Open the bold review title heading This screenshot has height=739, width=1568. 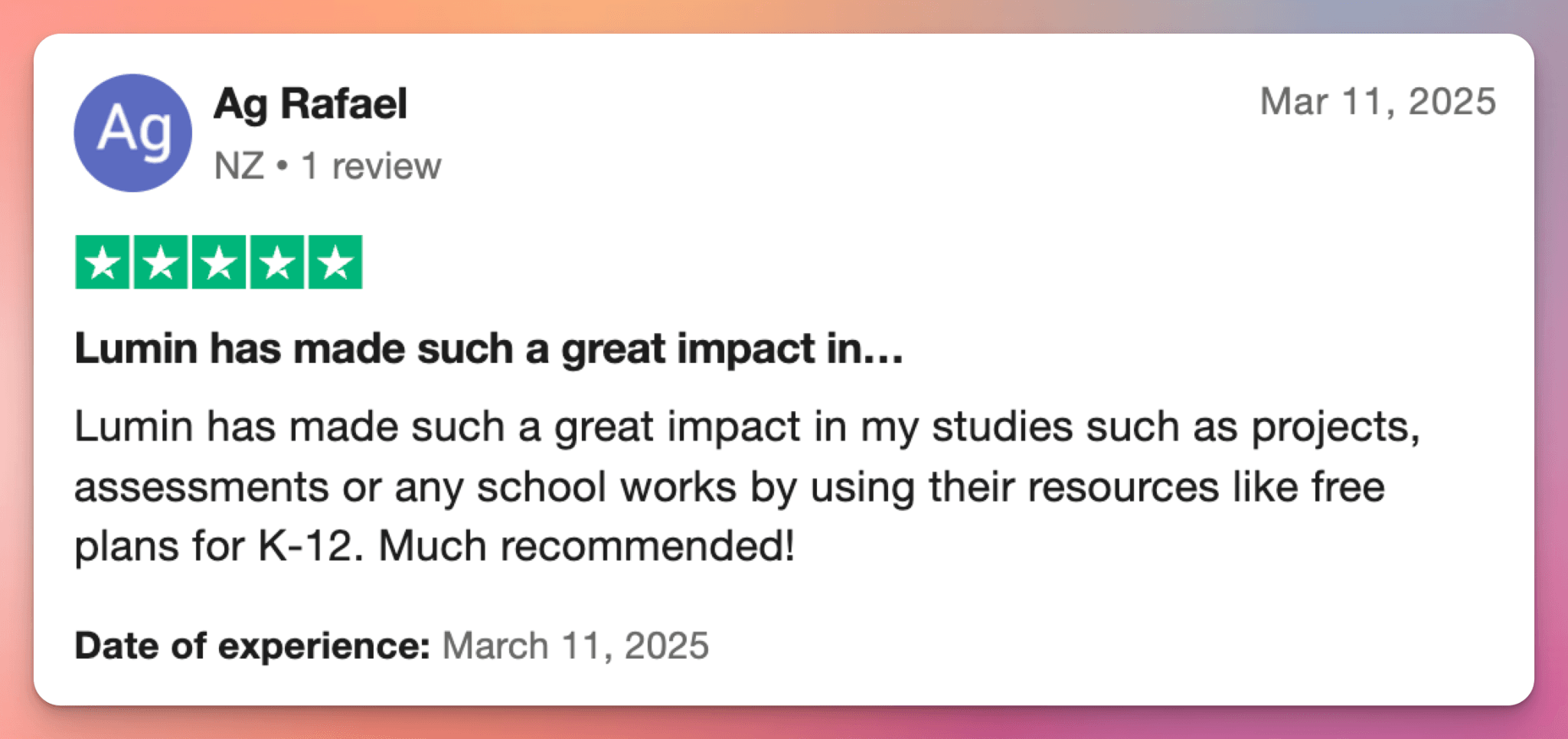[488, 348]
